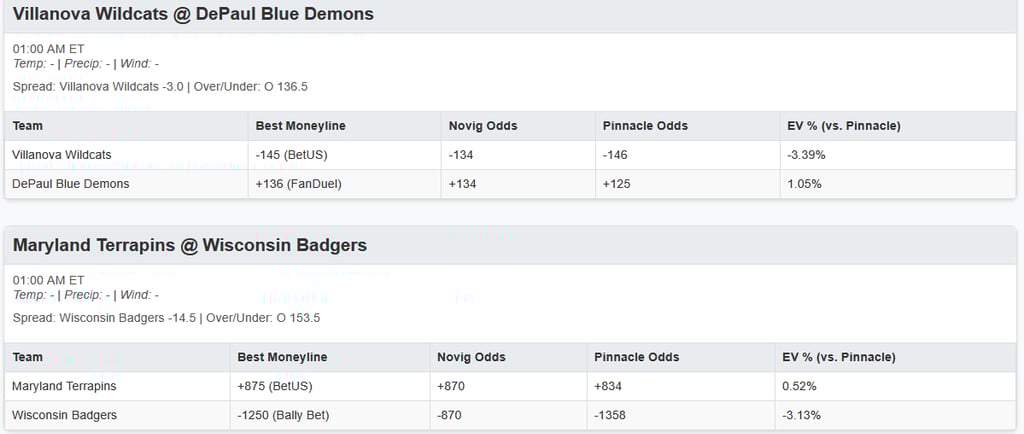Select the +136 (FanDuel) moneyline cell

[x=295, y=184]
